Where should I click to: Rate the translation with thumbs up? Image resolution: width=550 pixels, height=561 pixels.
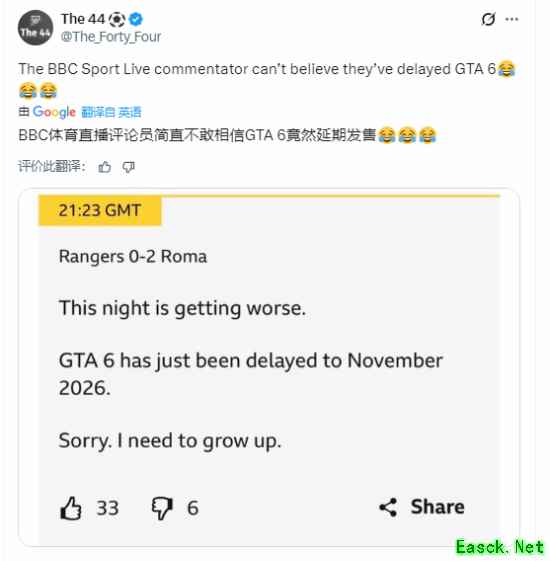point(104,167)
